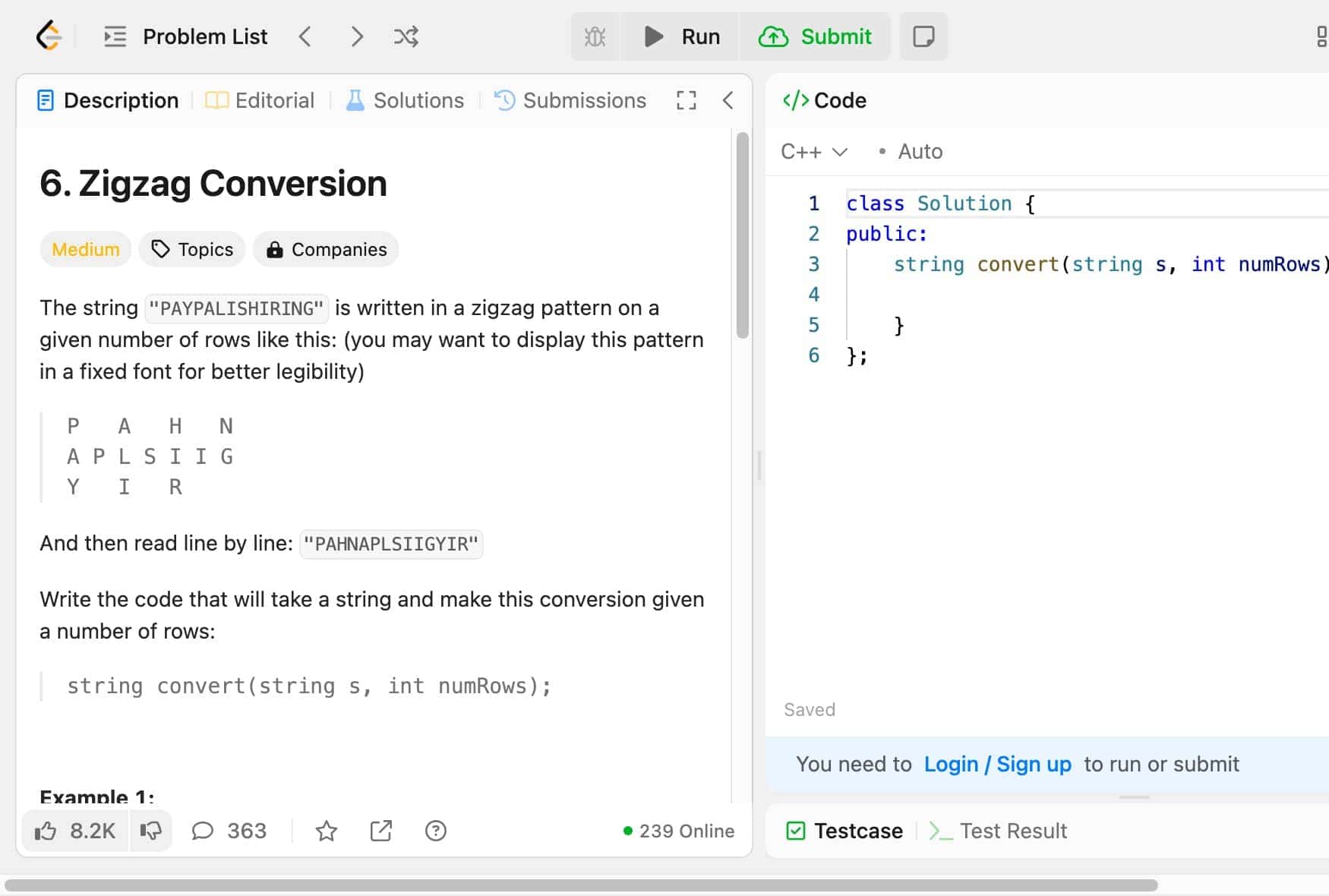
Task: Switch to the Editorial tab
Action: [x=260, y=100]
